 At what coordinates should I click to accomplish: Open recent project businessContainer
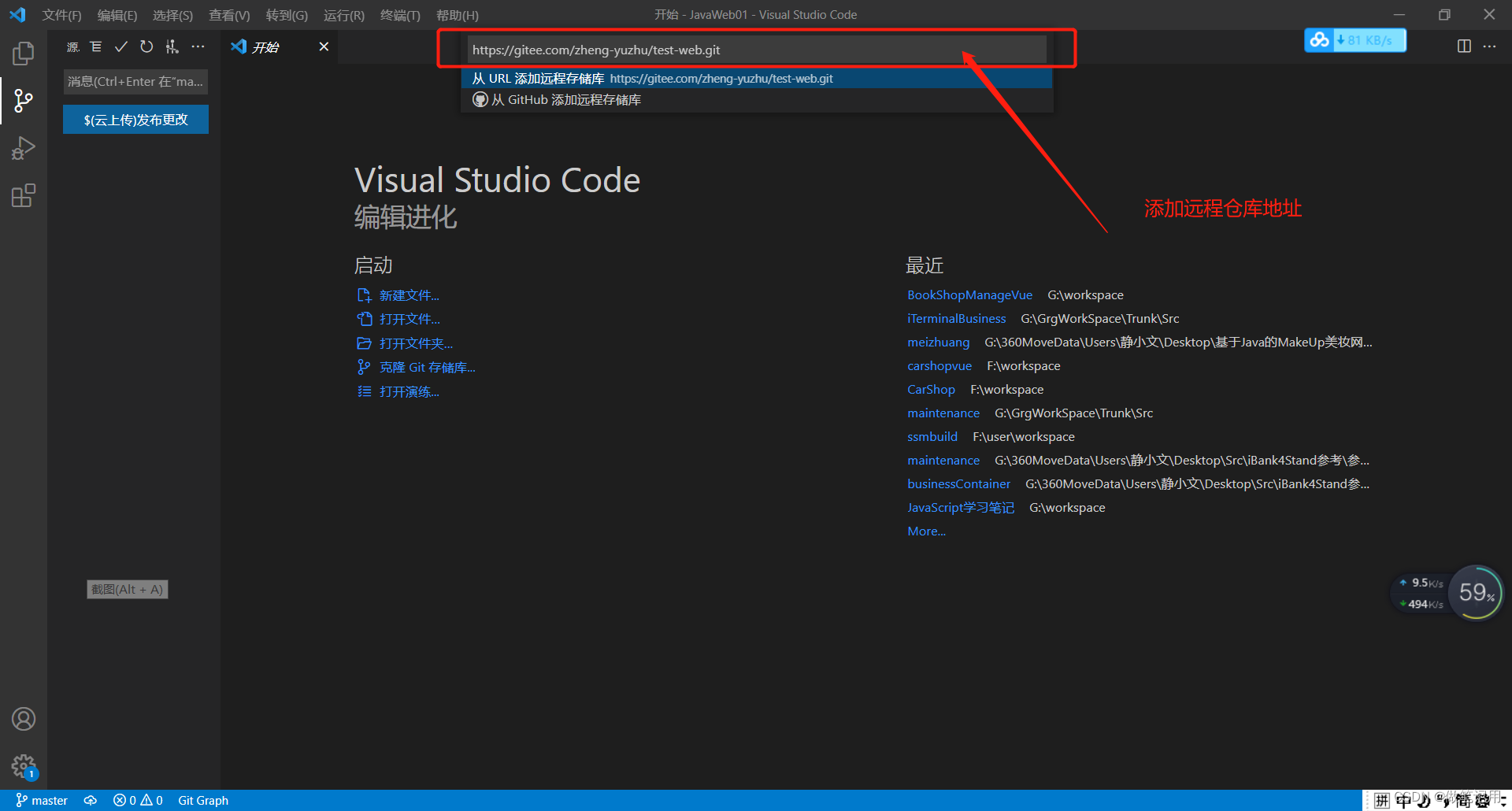(x=958, y=484)
